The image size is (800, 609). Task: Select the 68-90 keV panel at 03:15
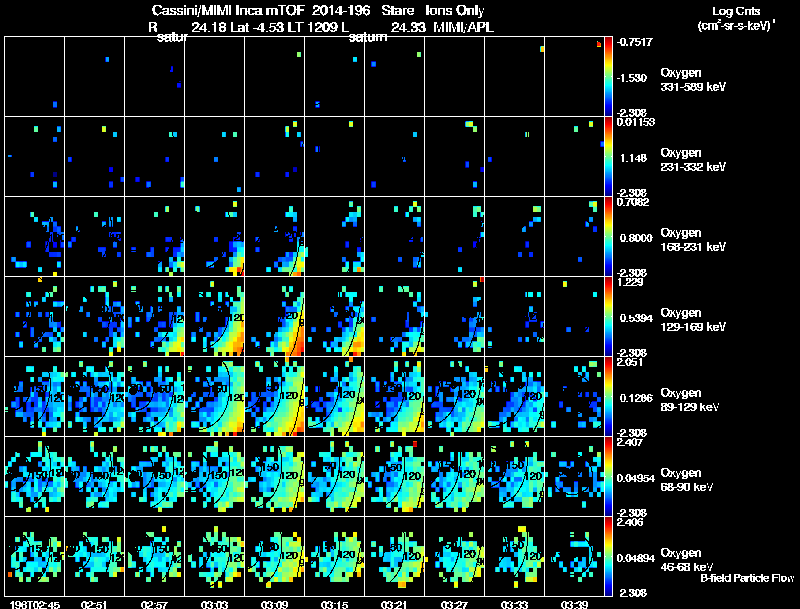click(x=335, y=477)
